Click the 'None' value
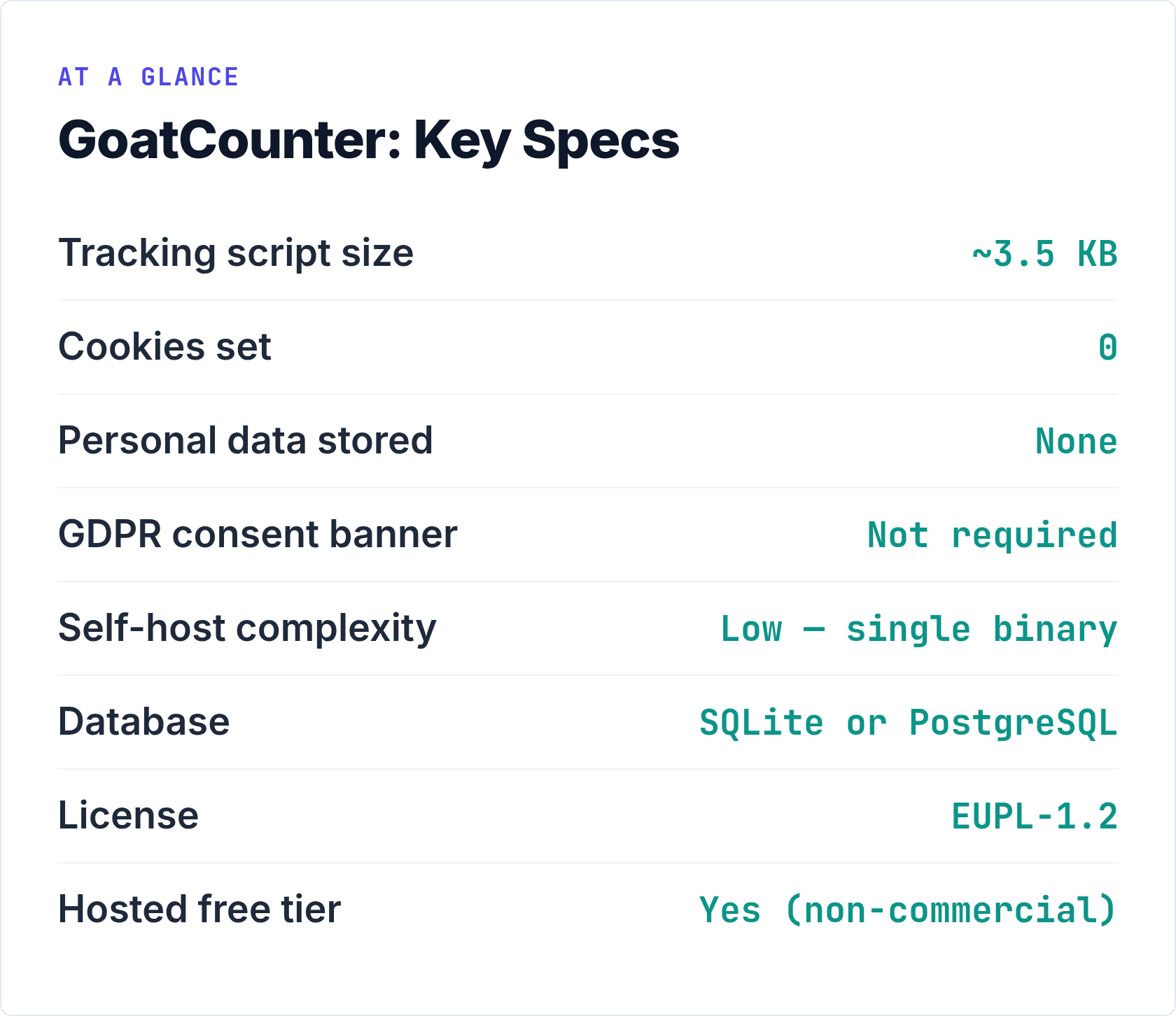Viewport: 1176px width, 1016px height. point(1076,442)
